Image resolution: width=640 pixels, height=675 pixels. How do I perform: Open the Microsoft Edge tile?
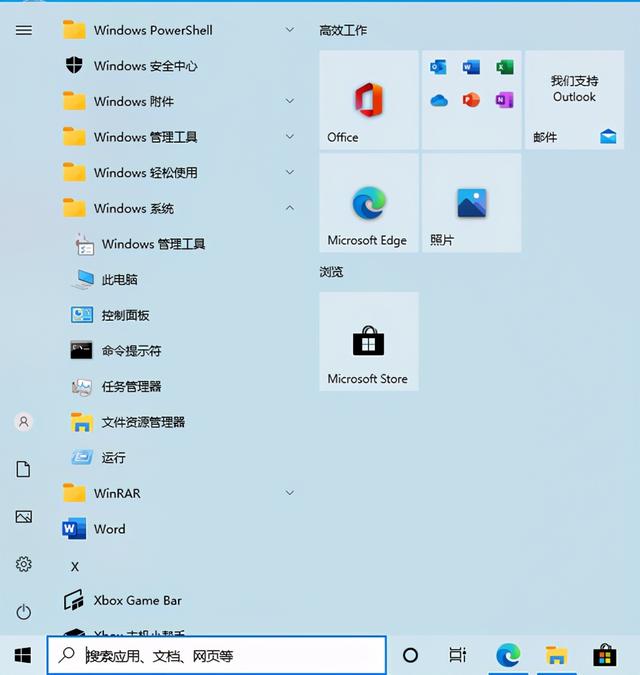[x=369, y=203]
